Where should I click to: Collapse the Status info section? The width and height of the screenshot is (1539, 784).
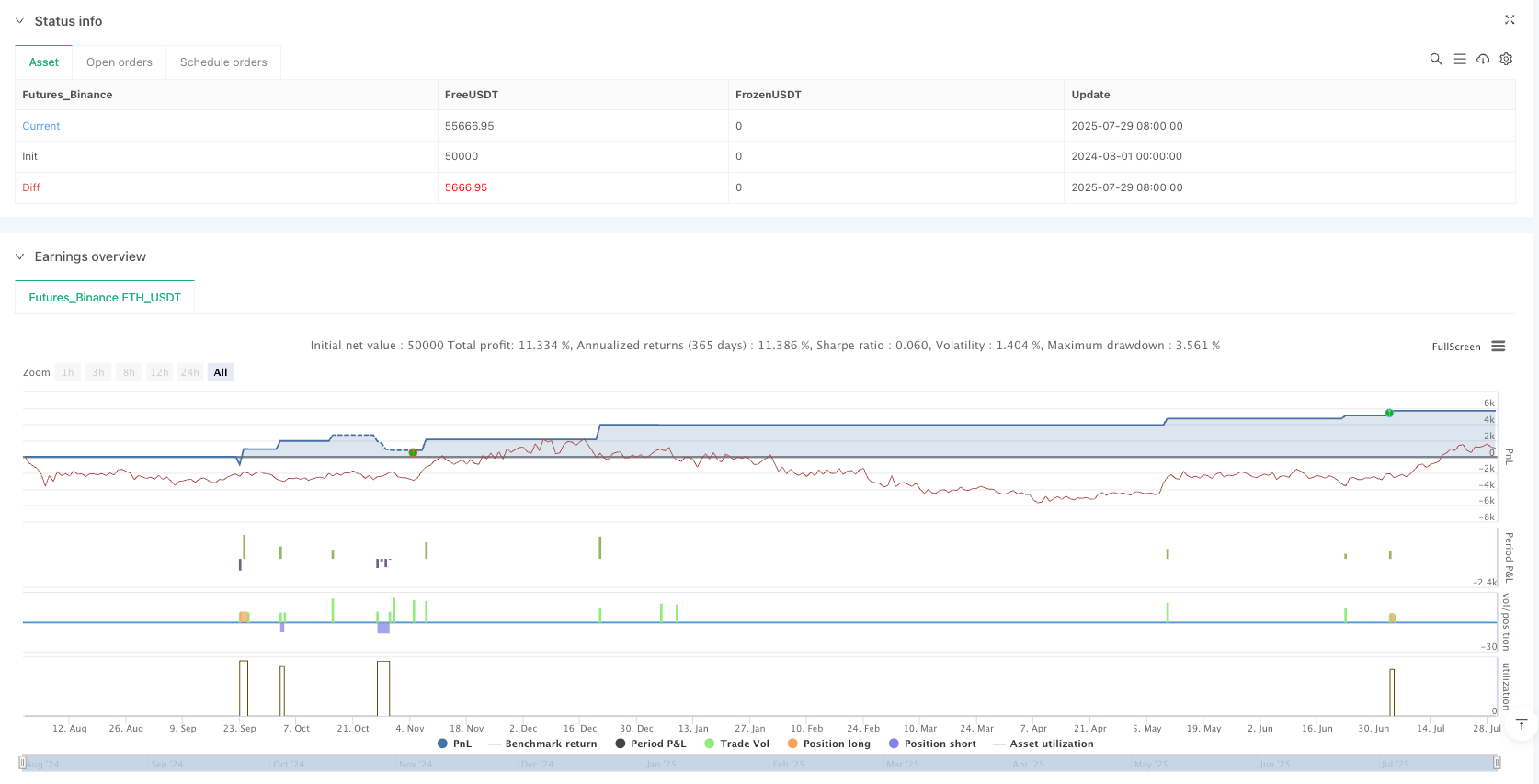click(x=19, y=21)
